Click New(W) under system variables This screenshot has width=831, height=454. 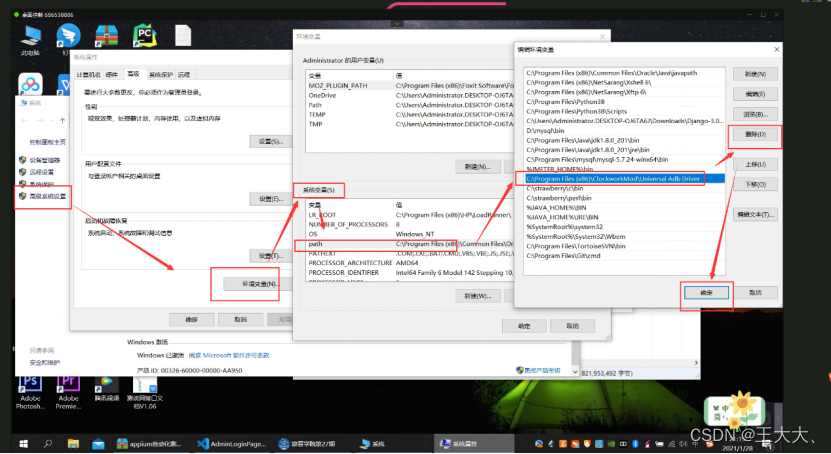tap(478, 296)
